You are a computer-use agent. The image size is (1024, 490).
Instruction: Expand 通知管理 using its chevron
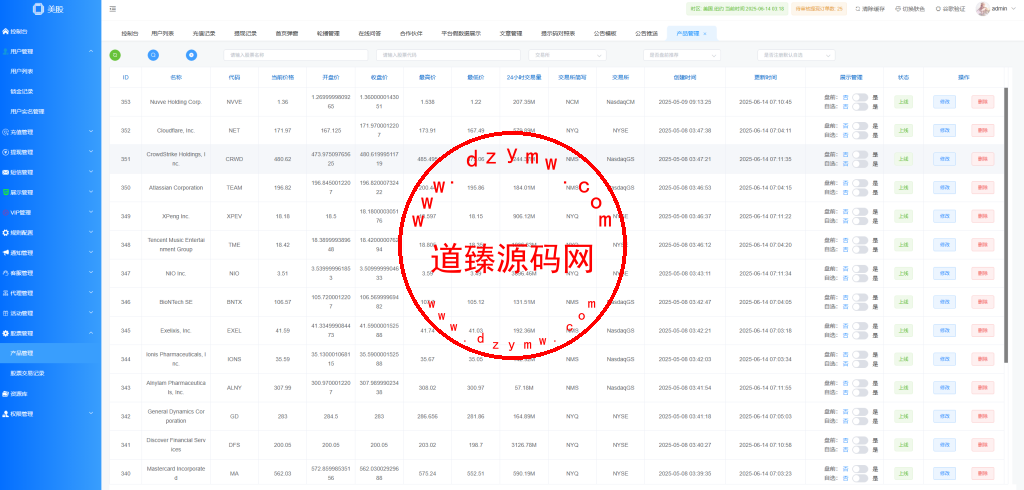[x=91, y=253]
